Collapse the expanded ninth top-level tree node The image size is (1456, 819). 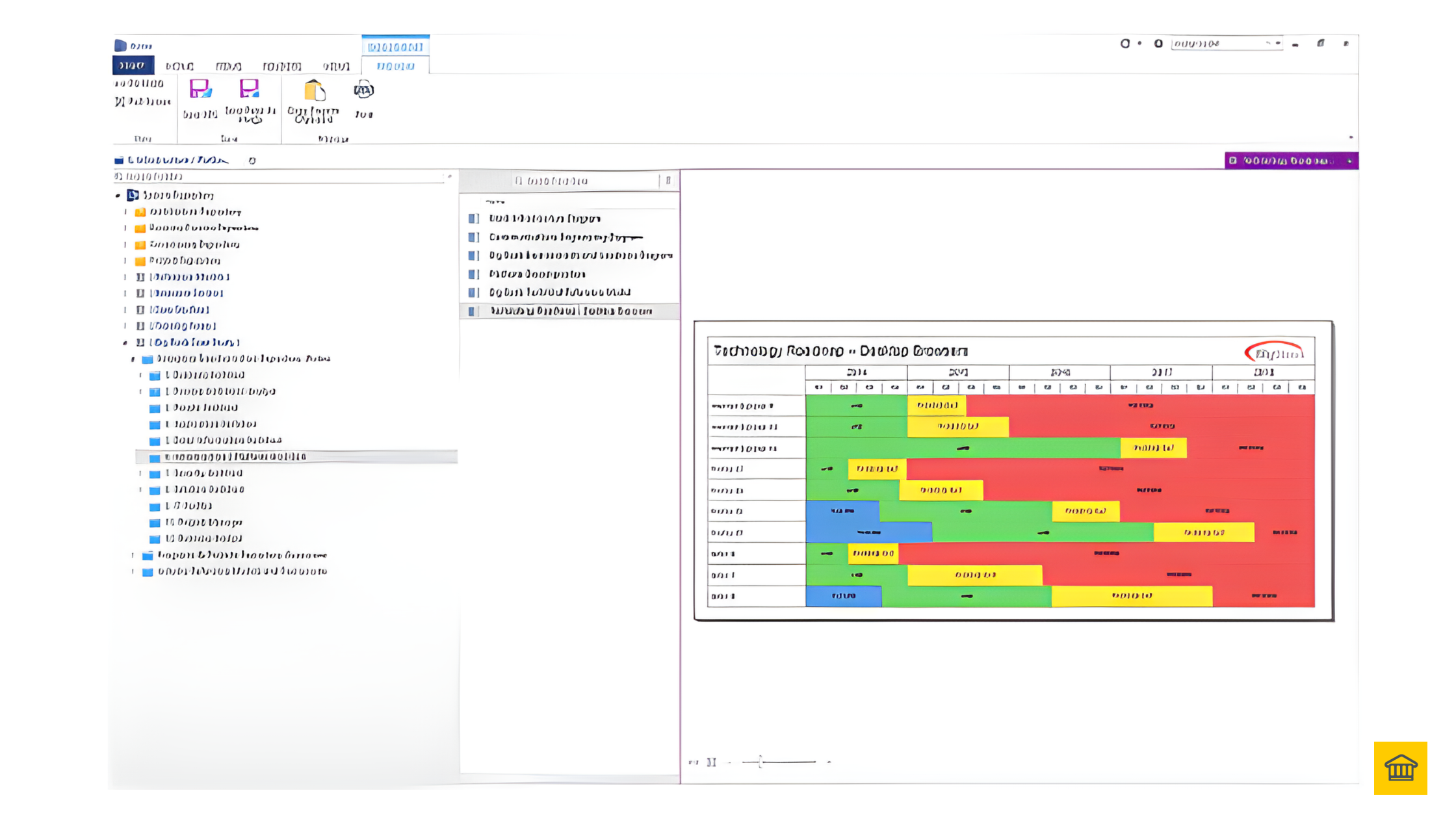pyautogui.click(x=125, y=343)
